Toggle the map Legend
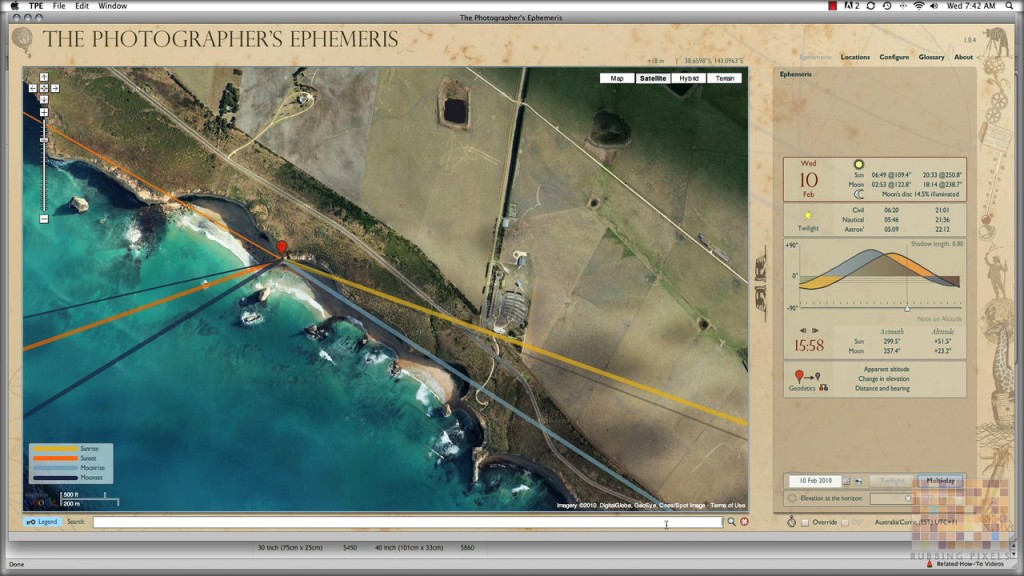Screen dimensions: 1024x576 click(42, 522)
